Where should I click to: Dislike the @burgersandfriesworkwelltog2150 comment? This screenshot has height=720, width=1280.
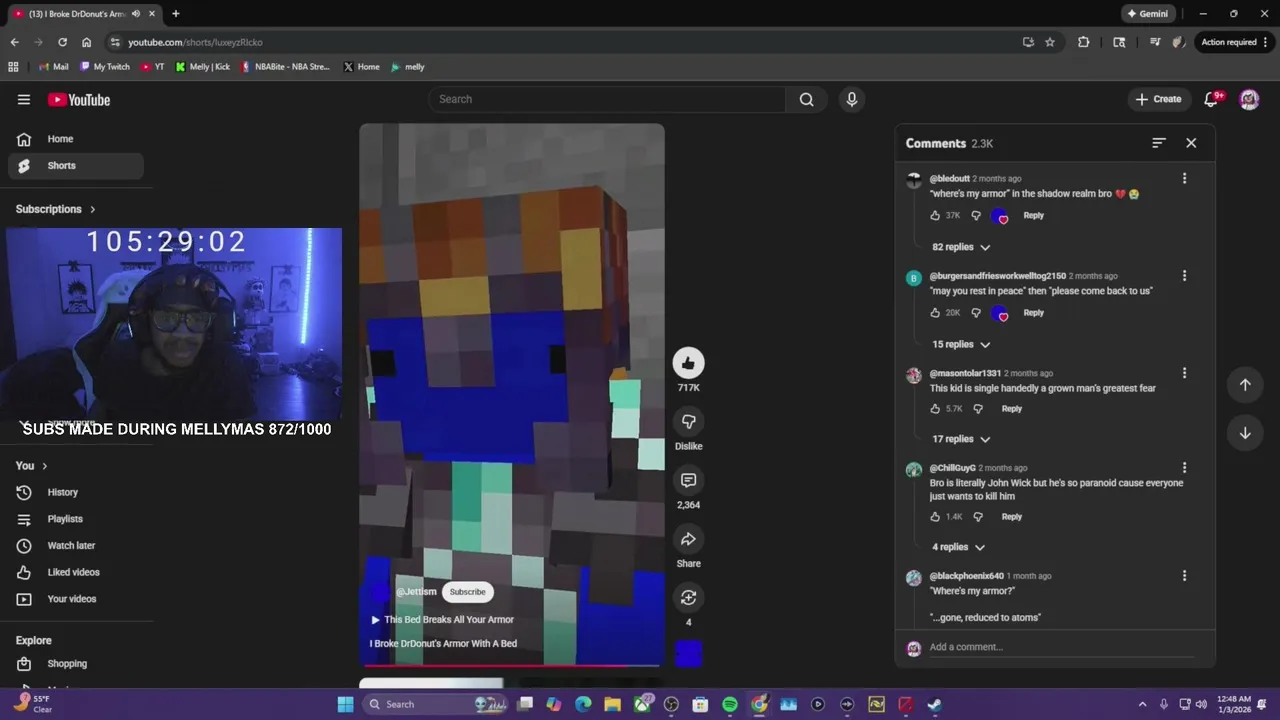click(x=976, y=312)
